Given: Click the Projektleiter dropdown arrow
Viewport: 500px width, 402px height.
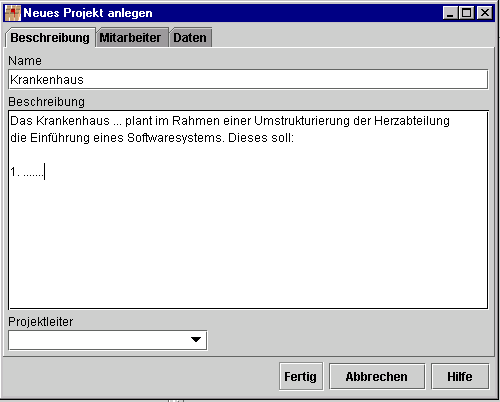Looking at the screenshot, I should coord(196,340).
